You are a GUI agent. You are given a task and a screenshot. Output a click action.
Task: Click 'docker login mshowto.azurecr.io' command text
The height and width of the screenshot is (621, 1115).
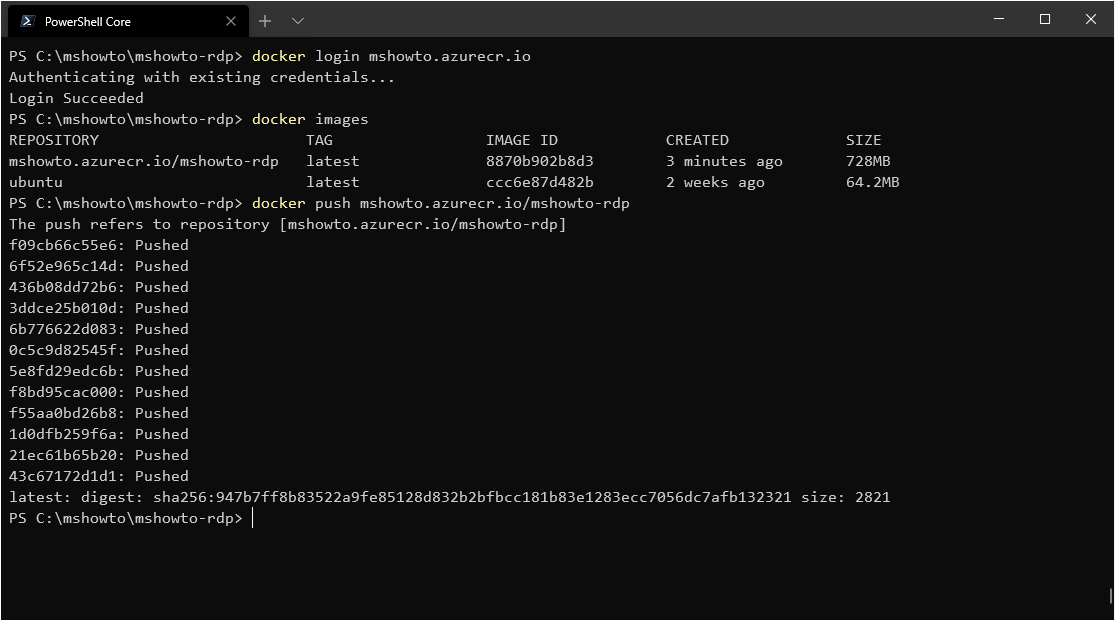(391, 56)
